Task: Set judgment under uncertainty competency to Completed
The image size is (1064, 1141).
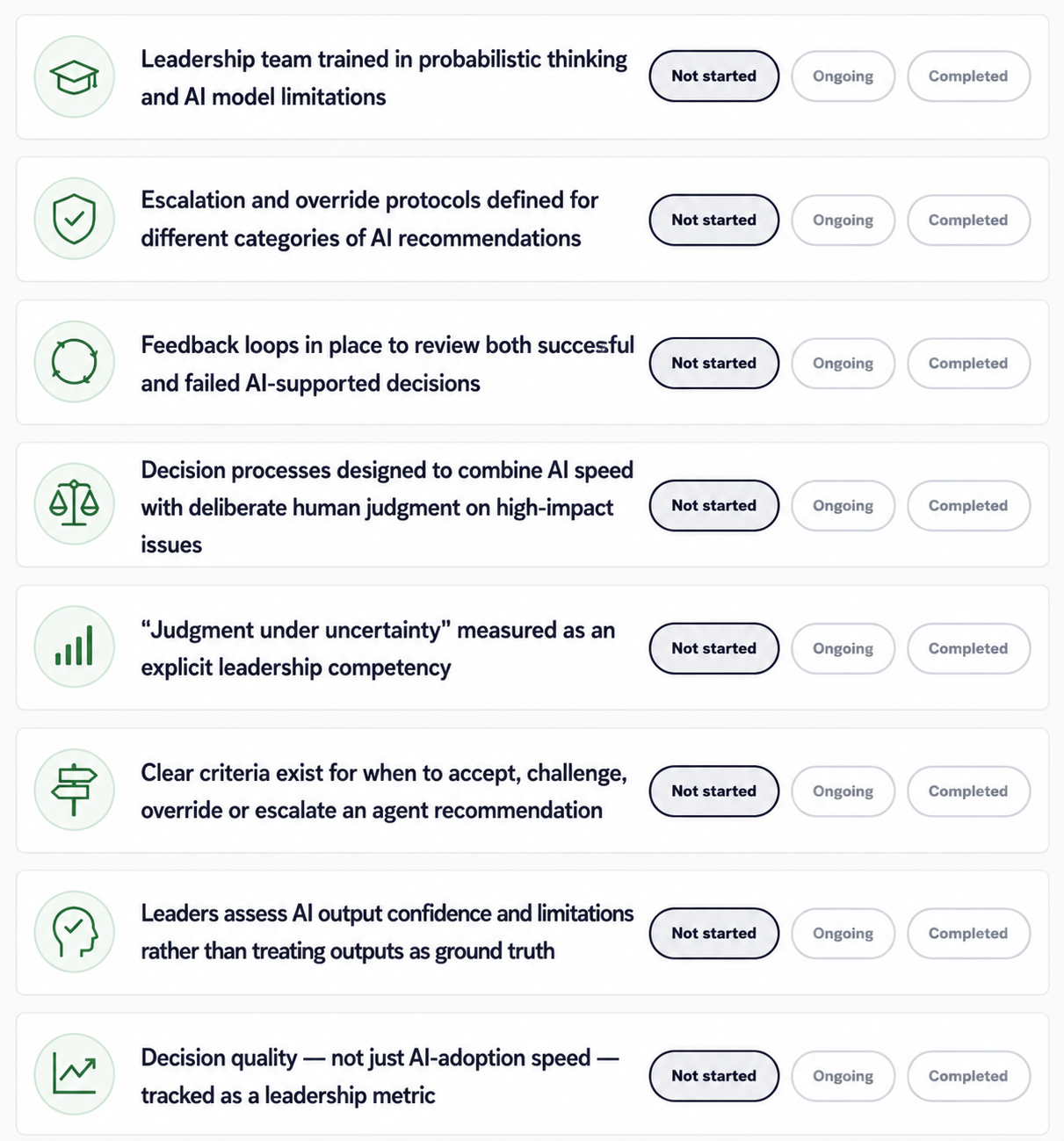Action: (968, 648)
